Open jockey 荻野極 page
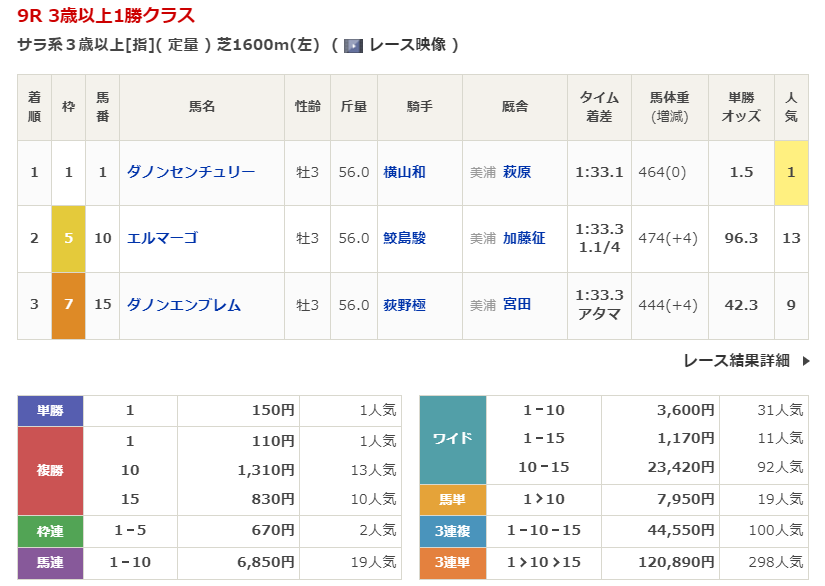 click(x=404, y=305)
